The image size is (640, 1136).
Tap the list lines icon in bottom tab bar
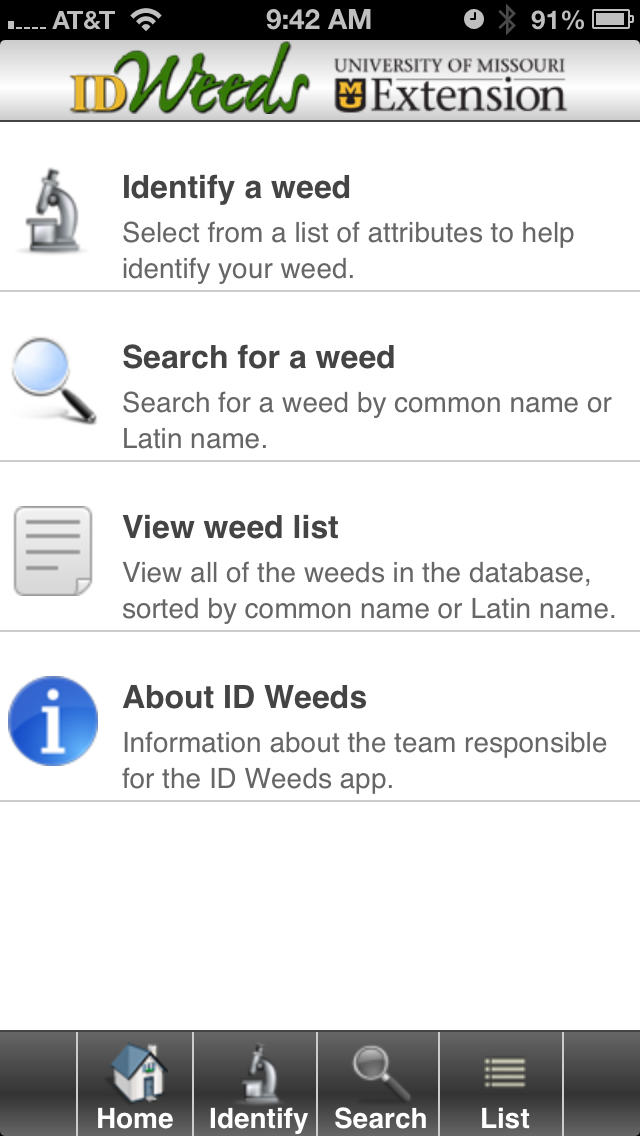(505, 1073)
